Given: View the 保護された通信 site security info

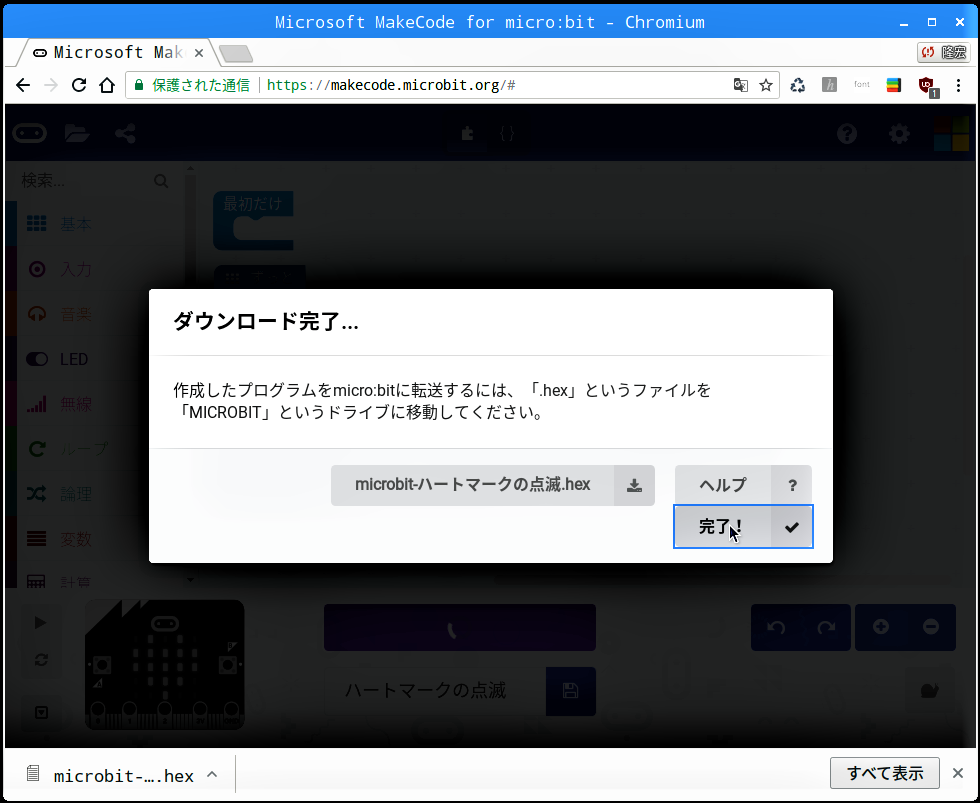Looking at the screenshot, I should [192, 85].
